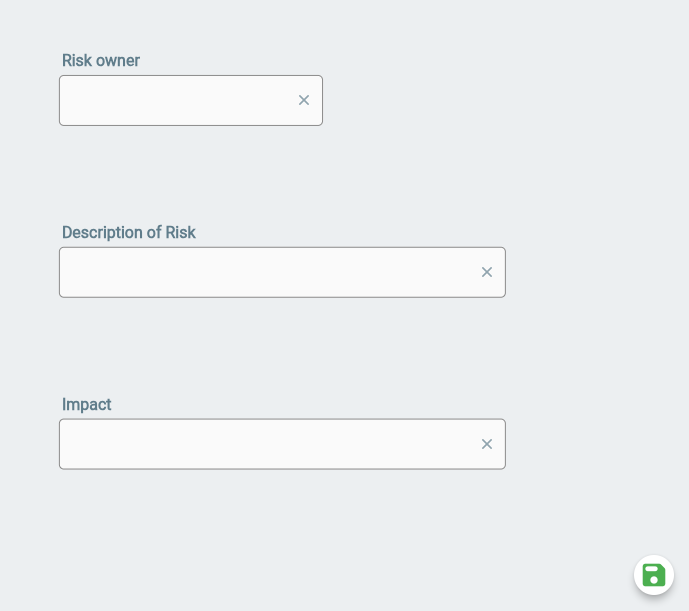The image size is (689, 611).
Task: Click inside the Risk owner input box
Action: click(175, 100)
